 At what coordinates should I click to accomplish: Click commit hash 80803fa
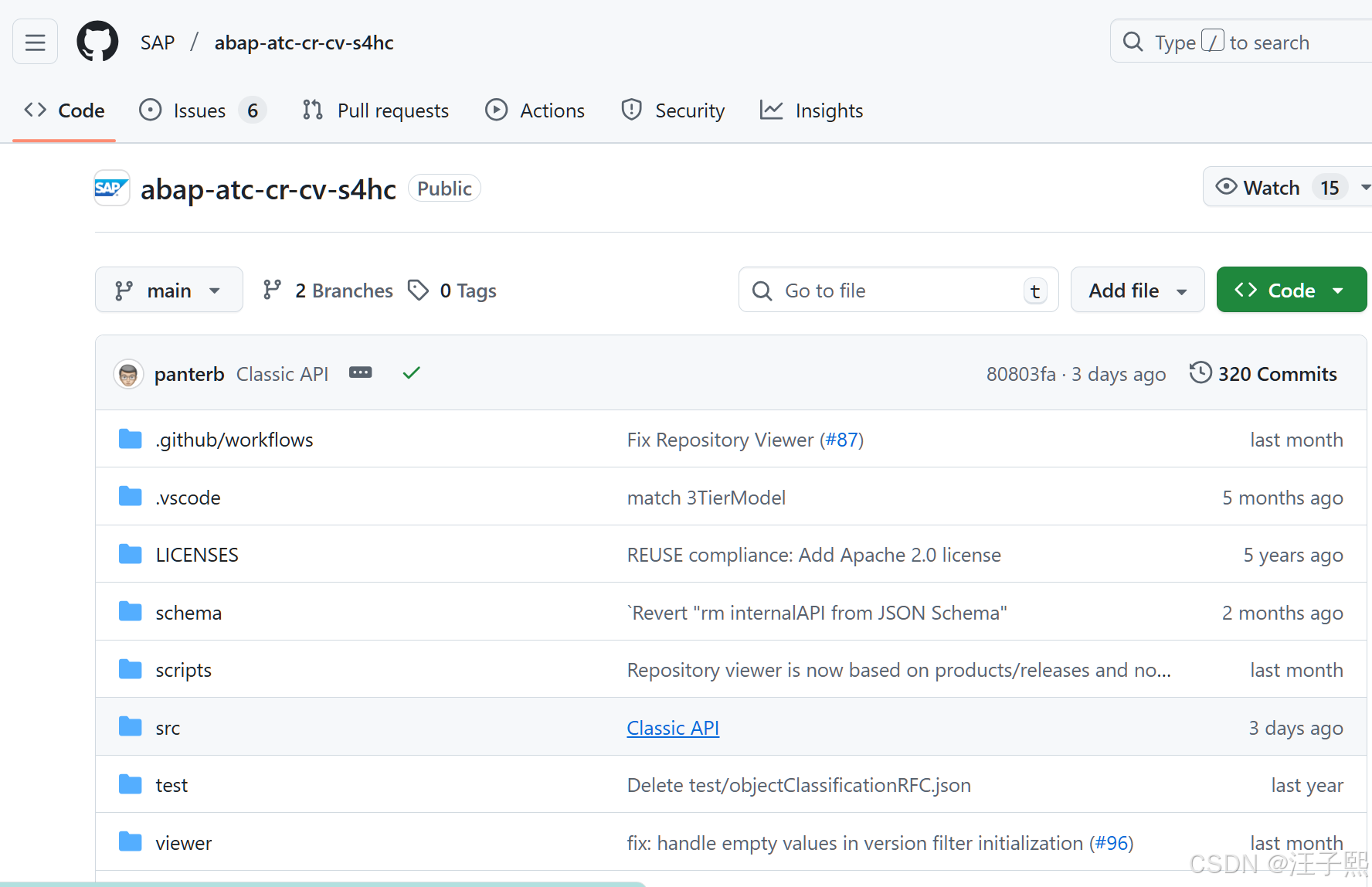click(x=1021, y=374)
